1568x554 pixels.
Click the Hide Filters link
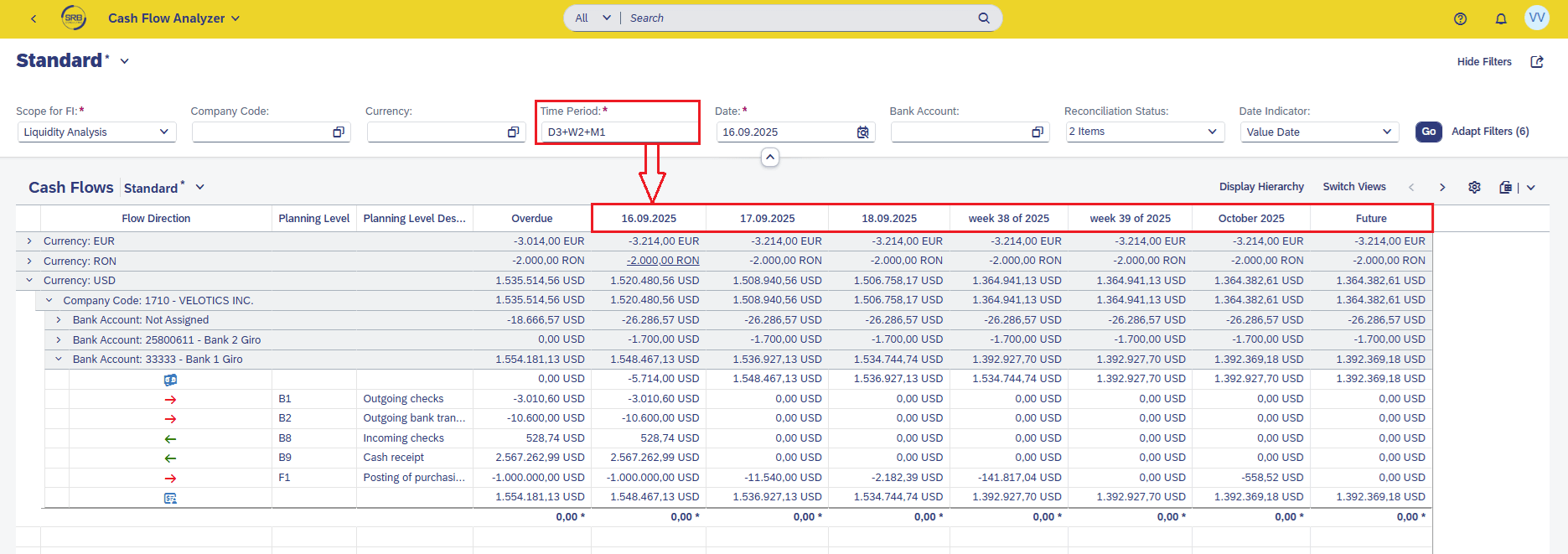tap(1483, 62)
